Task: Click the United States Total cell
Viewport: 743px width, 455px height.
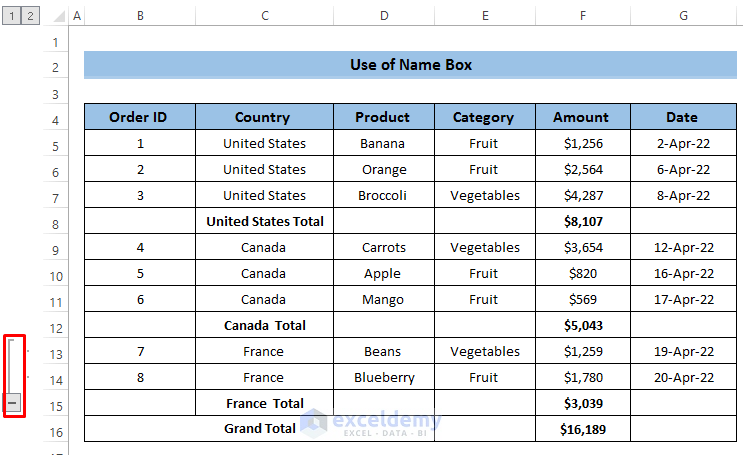Action: click(x=264, y=221)
